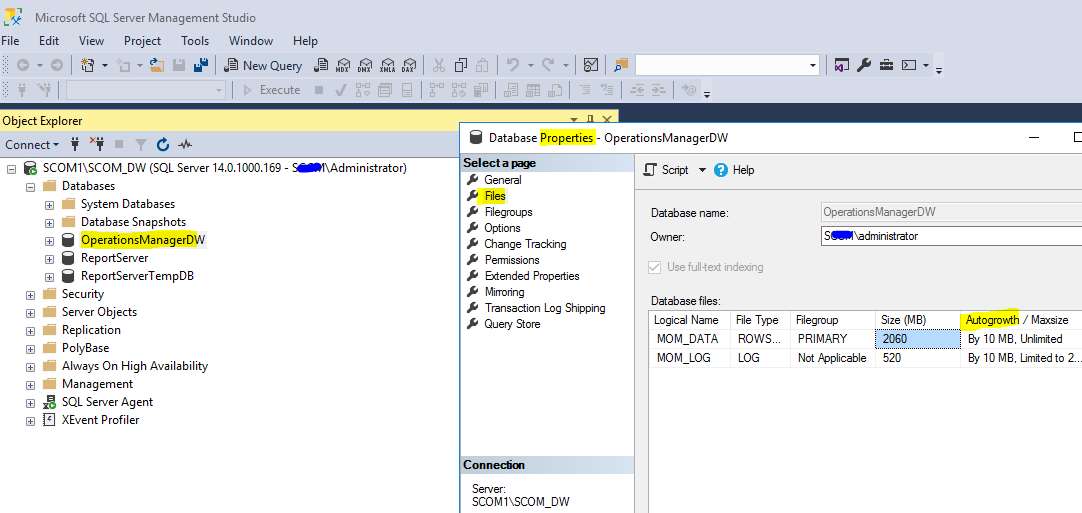This screenshot has height=513, width=1082.
Task: Click the Execute button
Action: pyautogui.click(x=271, y=90)
